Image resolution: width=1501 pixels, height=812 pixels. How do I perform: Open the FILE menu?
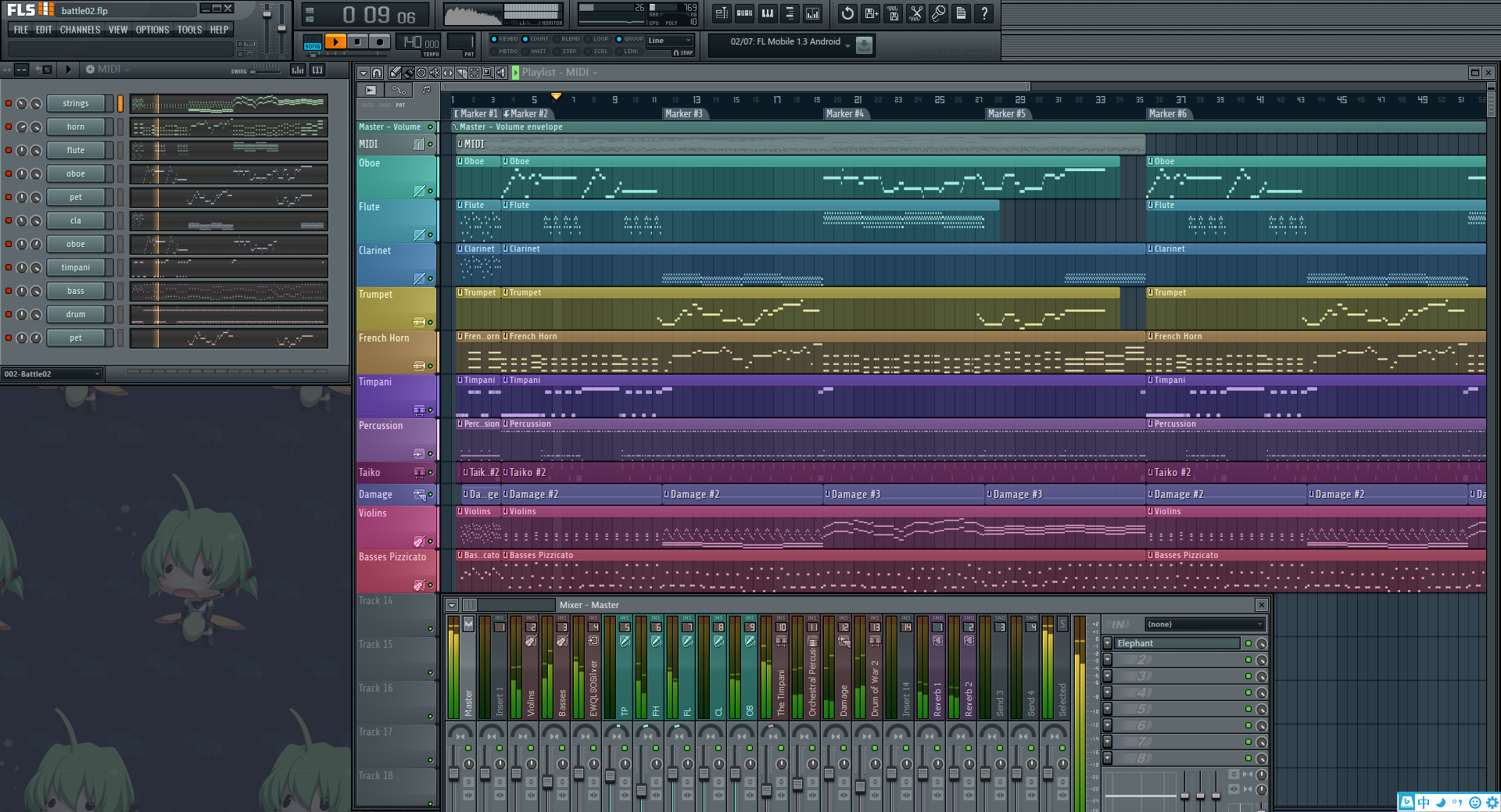point(21,30)
